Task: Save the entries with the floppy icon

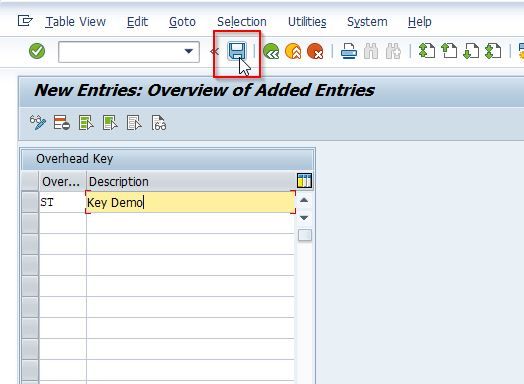Action: pos(237,51)
